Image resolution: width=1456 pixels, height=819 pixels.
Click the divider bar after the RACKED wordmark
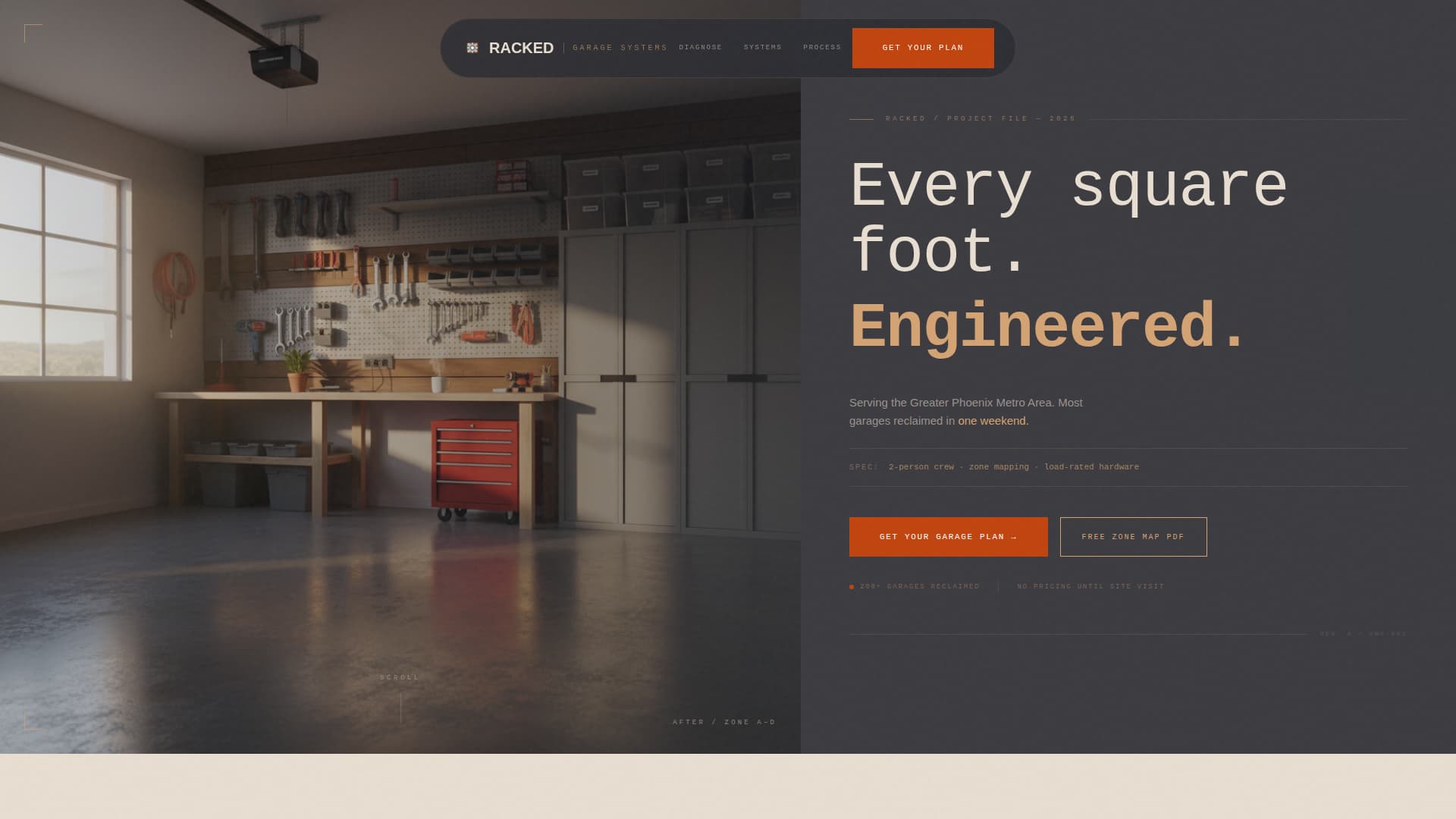(x=564, y=47)
